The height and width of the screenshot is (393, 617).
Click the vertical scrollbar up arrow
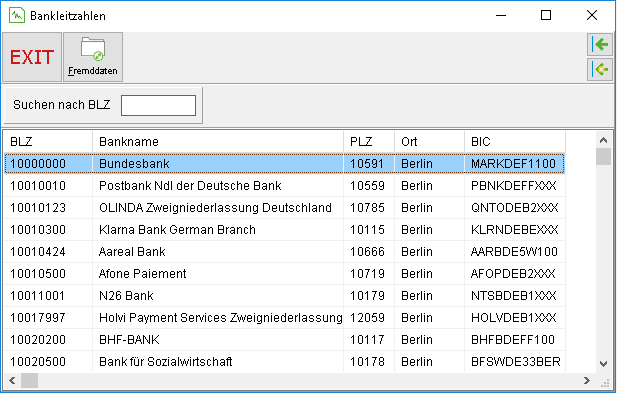click(x=604, y=140)
